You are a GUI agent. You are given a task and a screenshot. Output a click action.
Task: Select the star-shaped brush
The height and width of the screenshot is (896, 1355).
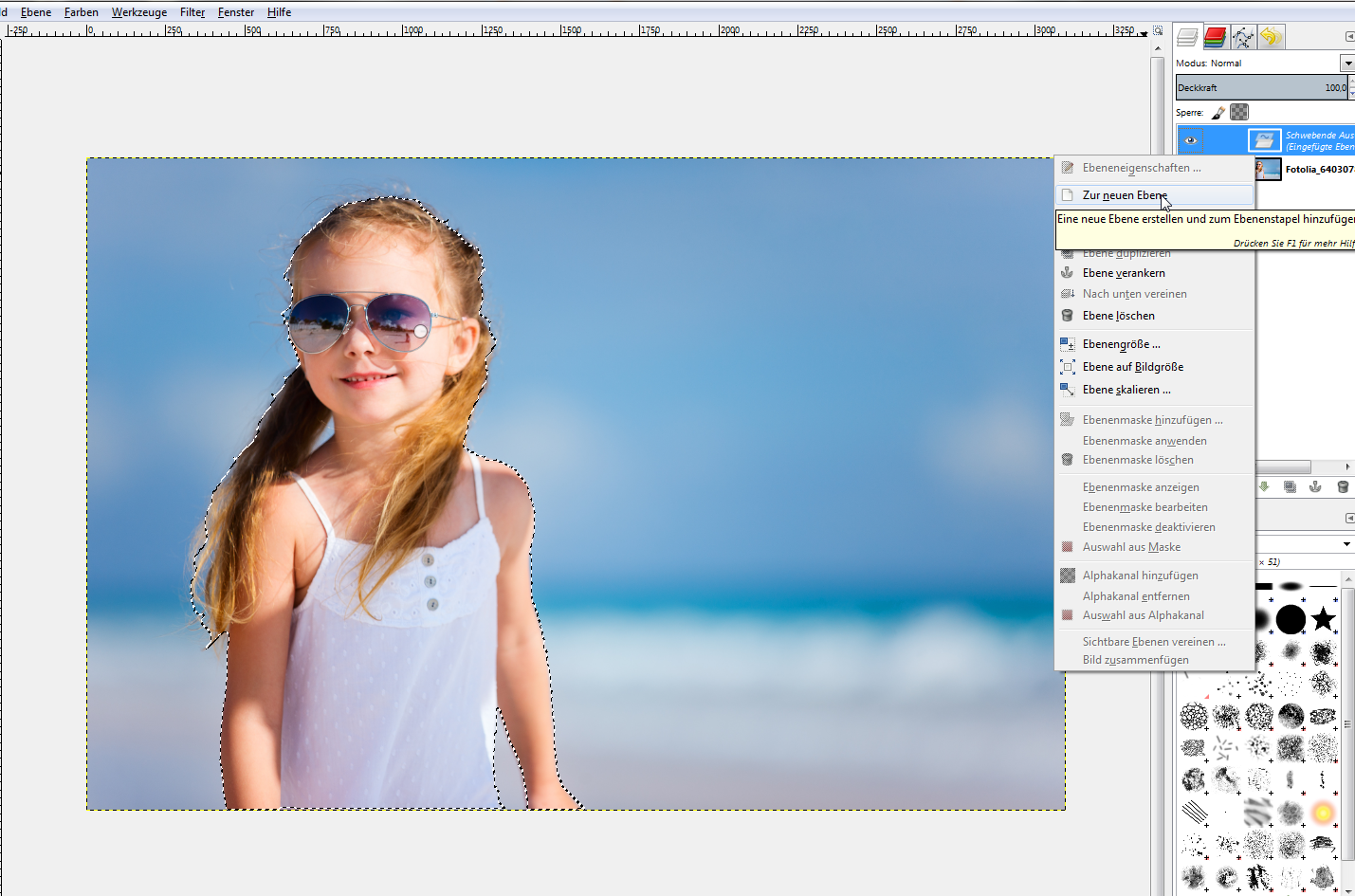coord(1323,619)
